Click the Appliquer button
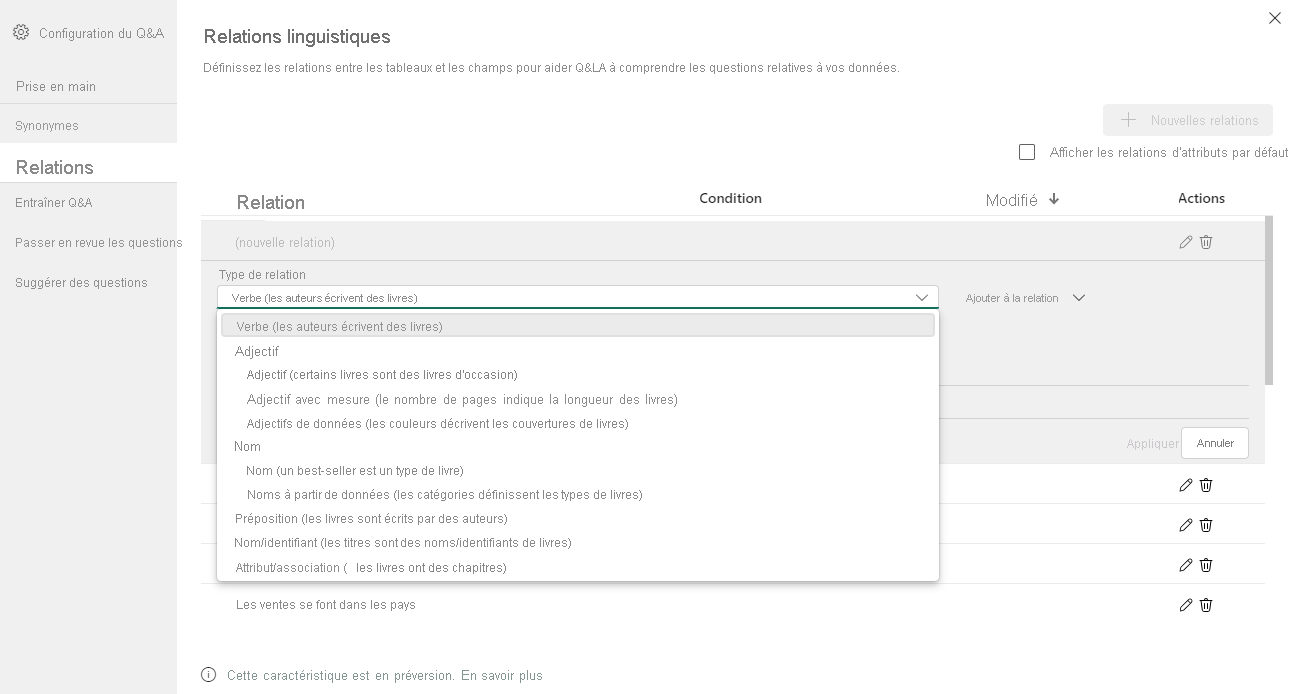 coord(1152,444)
